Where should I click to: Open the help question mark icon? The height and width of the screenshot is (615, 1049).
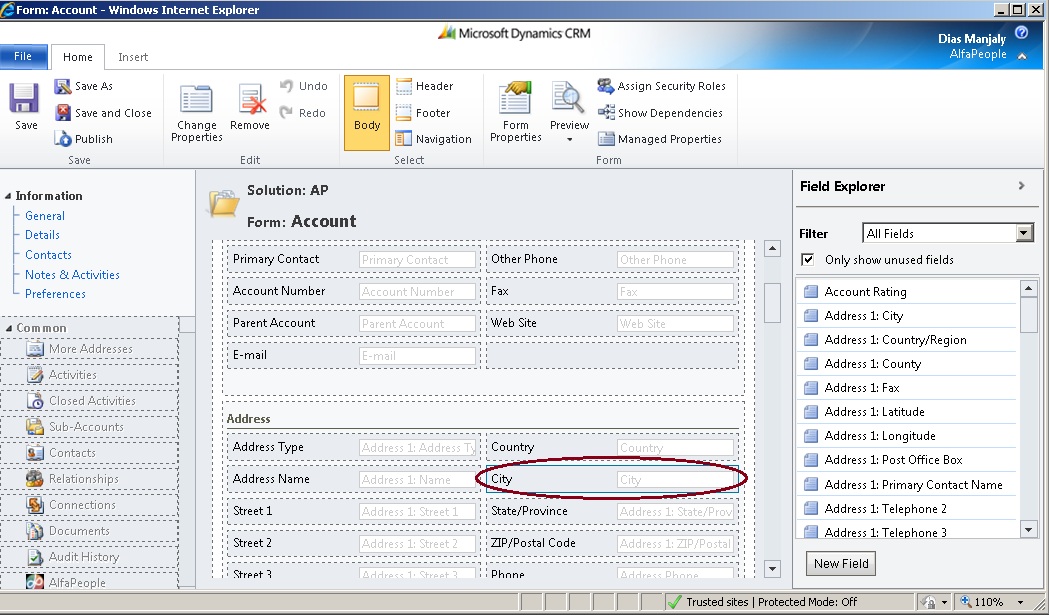pos(1022,33)
